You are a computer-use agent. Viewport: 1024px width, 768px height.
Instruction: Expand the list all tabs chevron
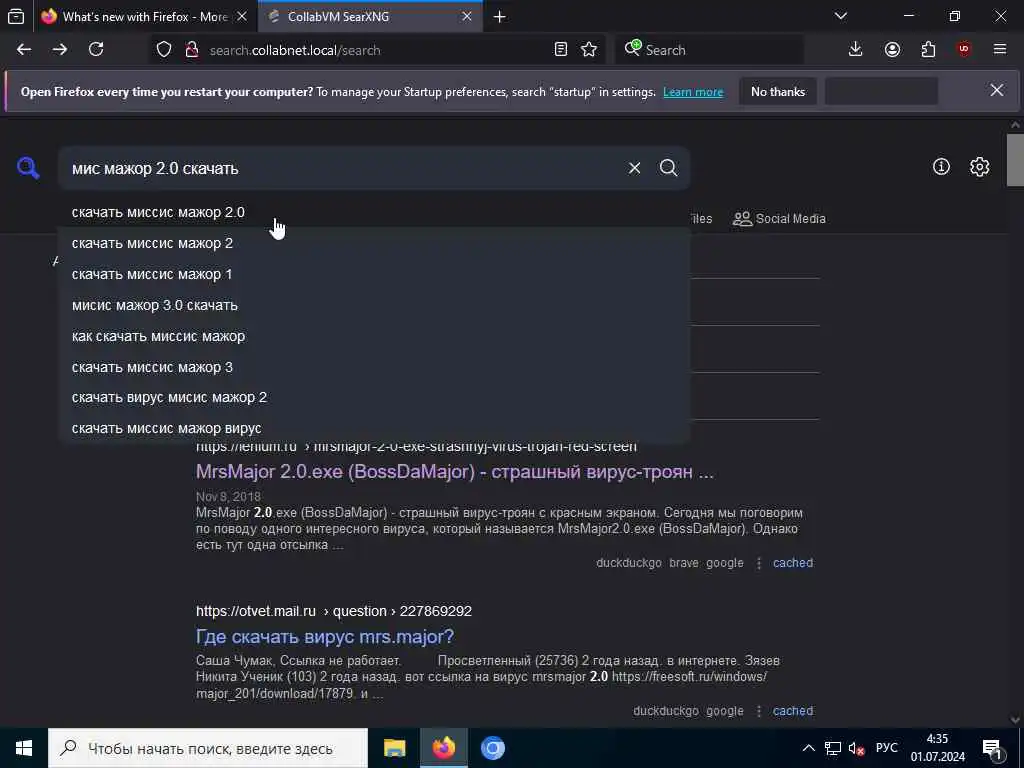tap(841, 16)
